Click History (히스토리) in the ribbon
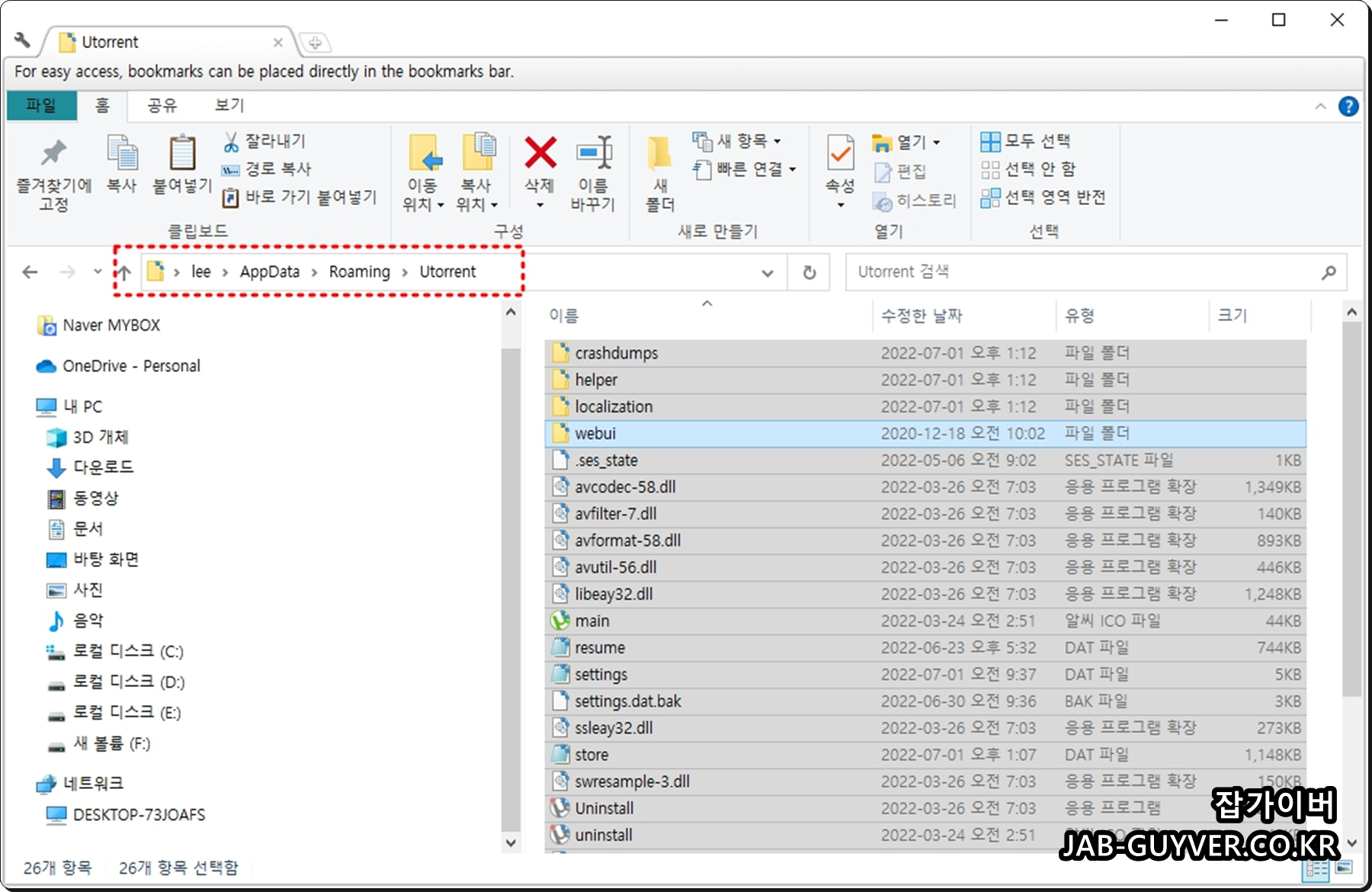The image size is (1372, 892). [x=914, y=201]
